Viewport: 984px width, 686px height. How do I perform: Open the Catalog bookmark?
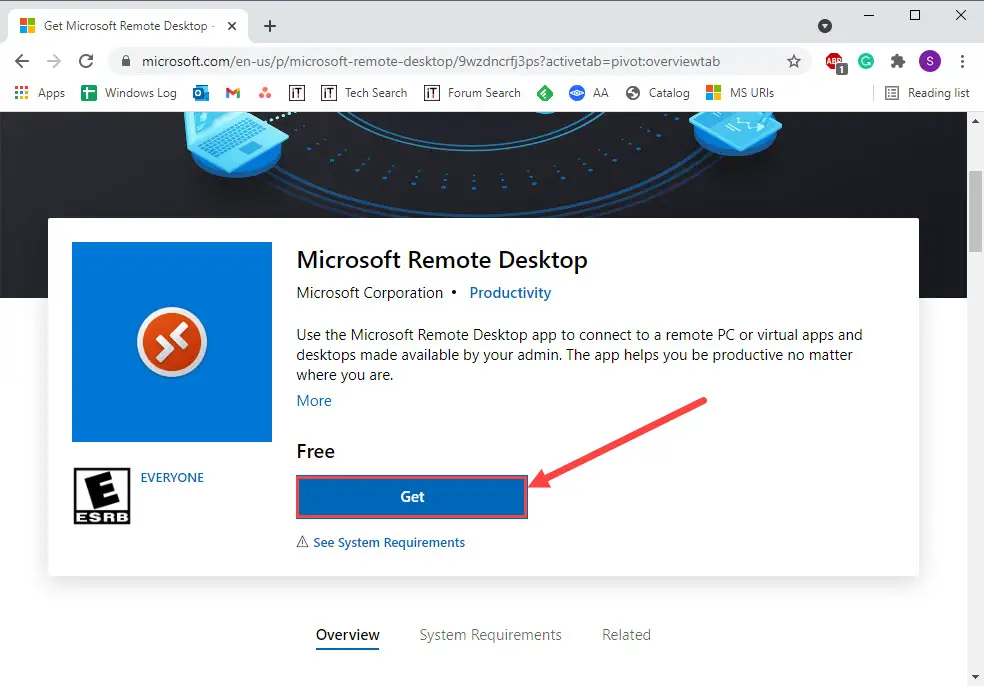pyautogui.click(x=658, y=93)
